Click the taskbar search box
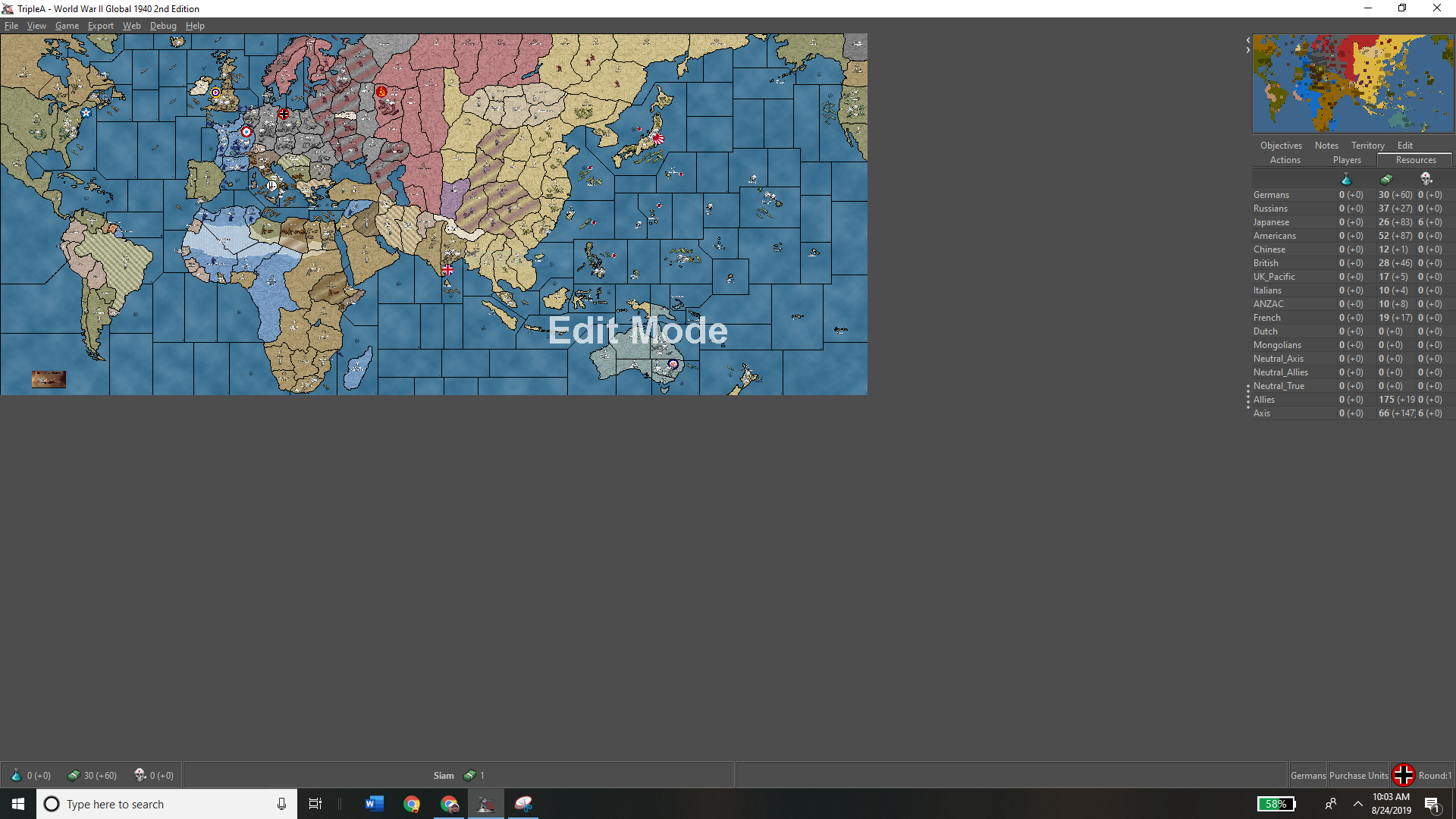1456x819 pixels. coord(167,804)
